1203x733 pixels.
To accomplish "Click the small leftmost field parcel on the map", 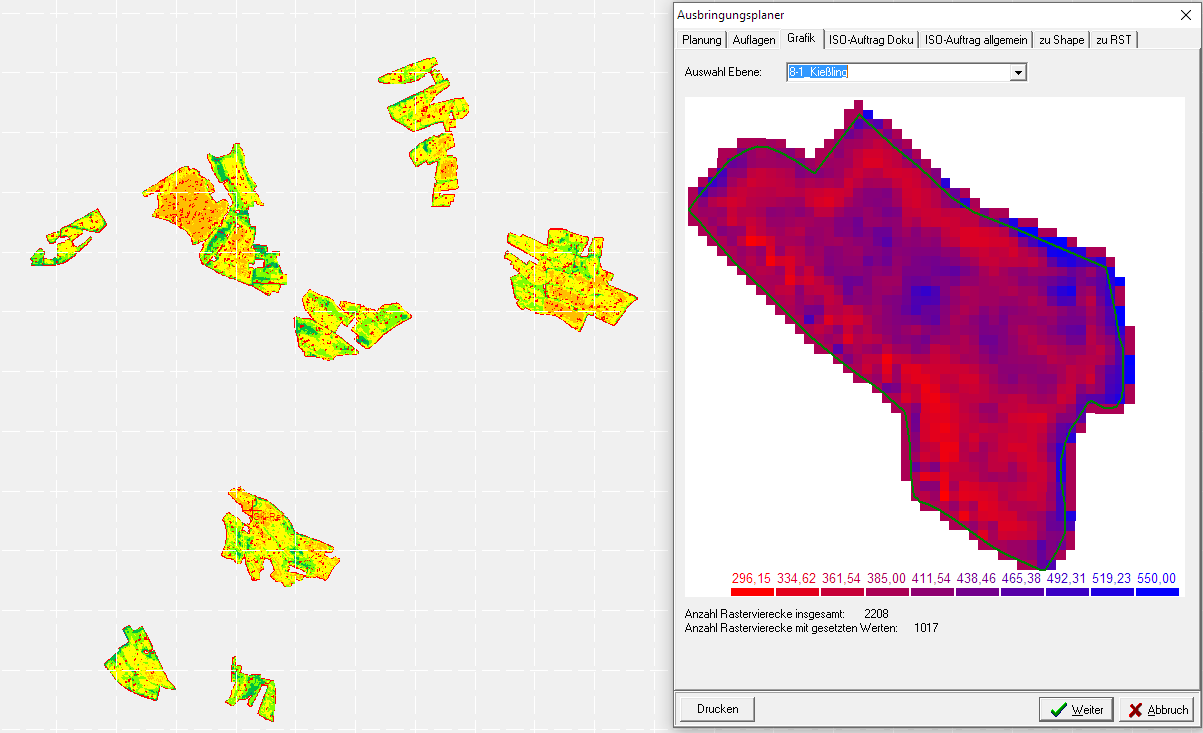I will click(x=68, y=240).
